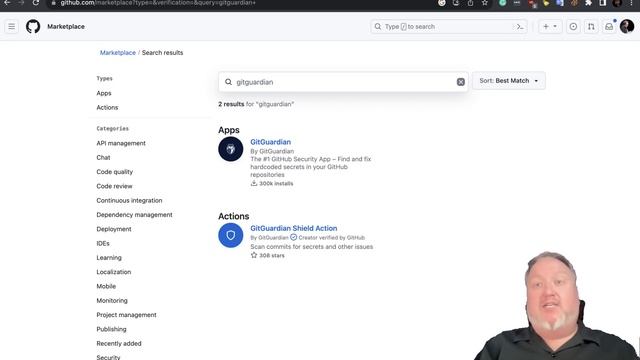Click the verified creator checkmark badge
The height and width of the screenshot is (360, 640).
pos(293,237)
